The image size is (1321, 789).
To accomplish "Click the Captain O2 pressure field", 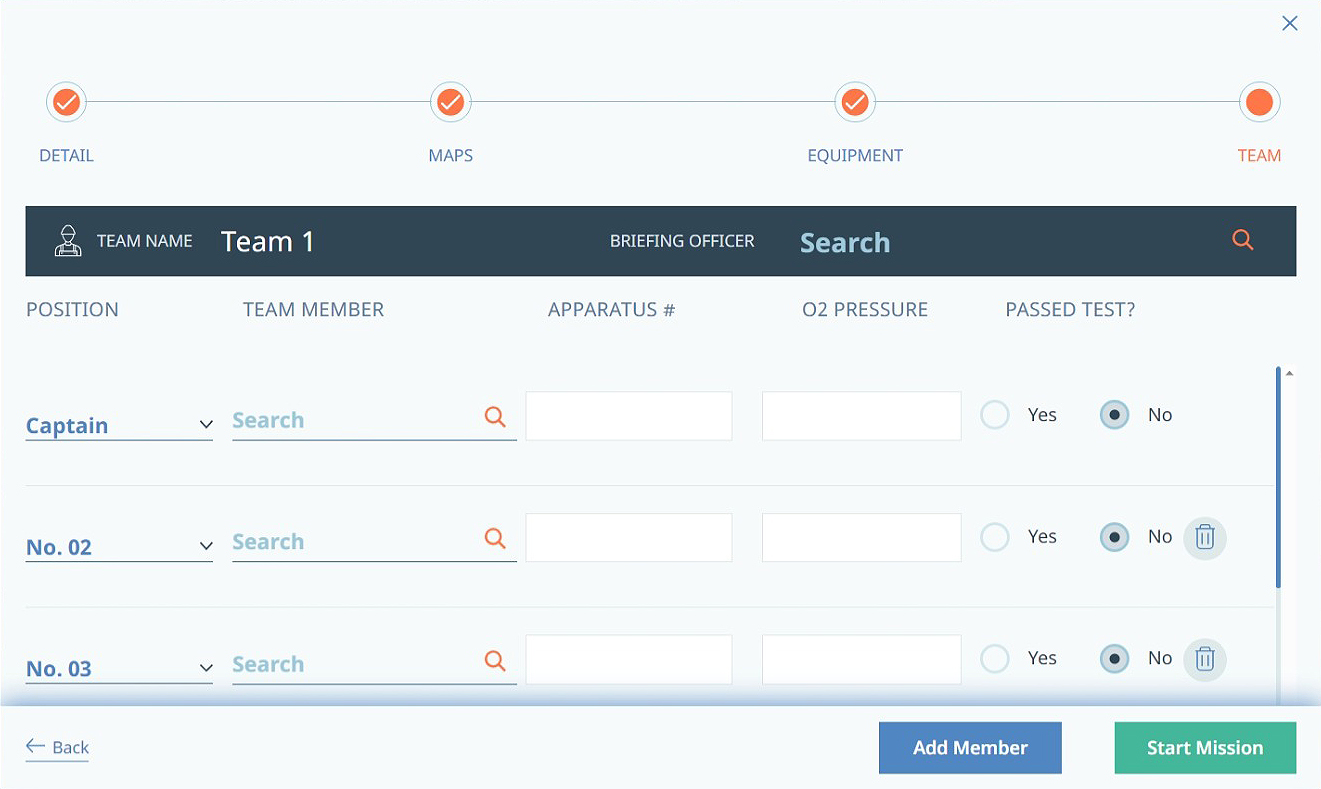I will (862, 416).
